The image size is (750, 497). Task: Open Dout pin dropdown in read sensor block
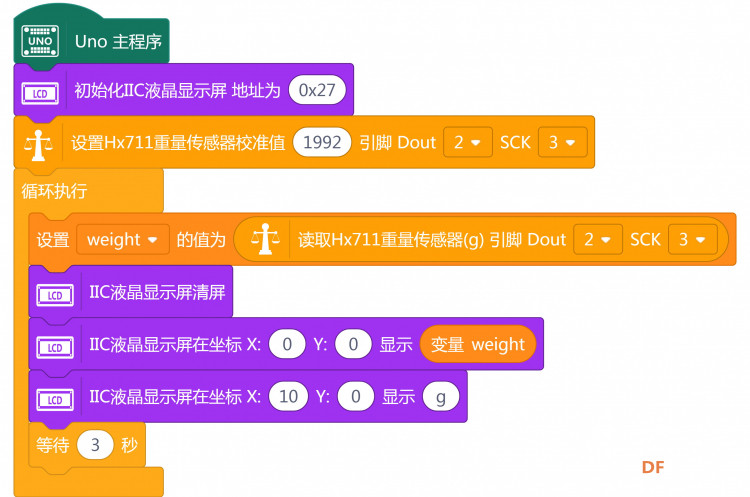coord(597,239)
